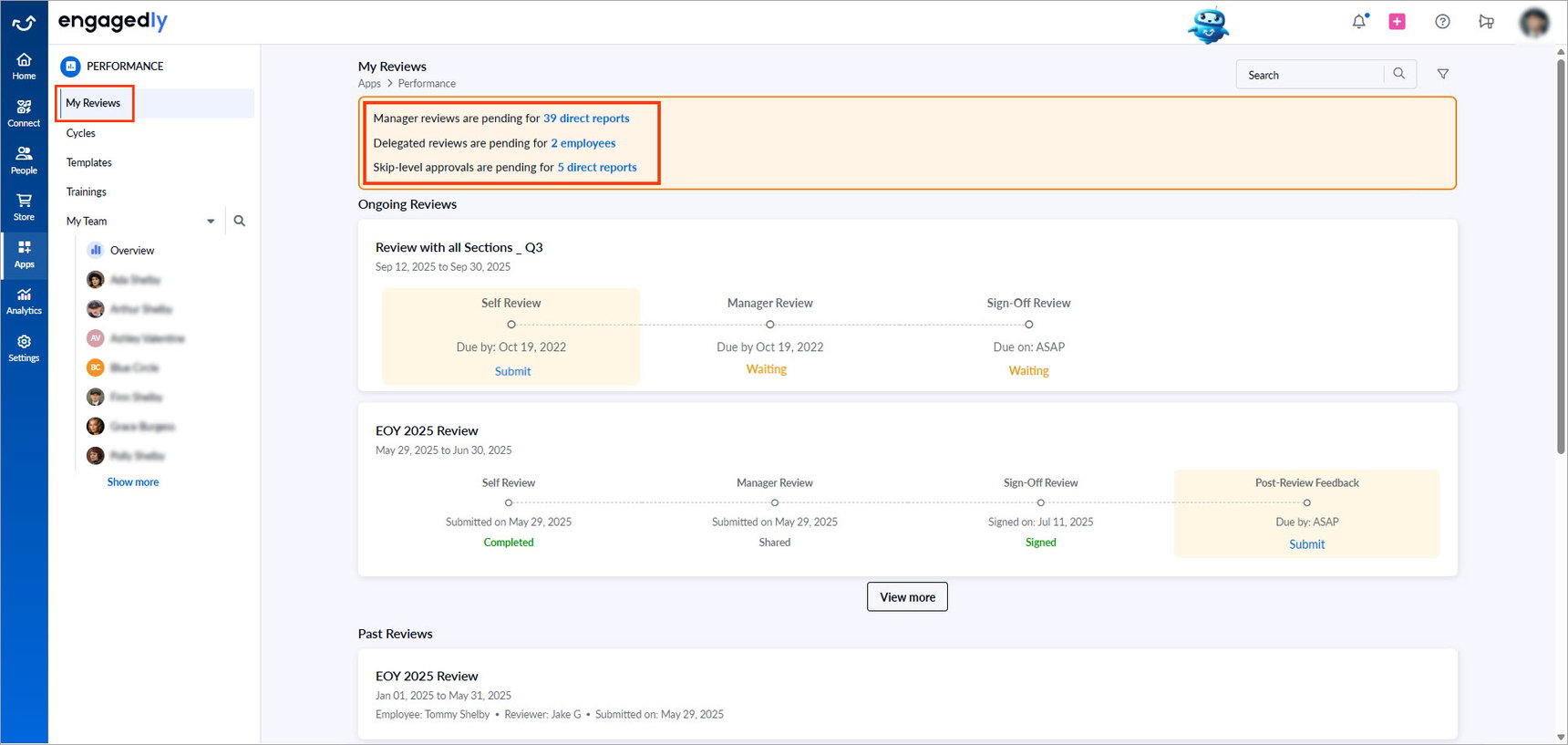Screen dimensions: 1568x745
Task: Click Show more under My Team
Action: click(x=133, y=481)
